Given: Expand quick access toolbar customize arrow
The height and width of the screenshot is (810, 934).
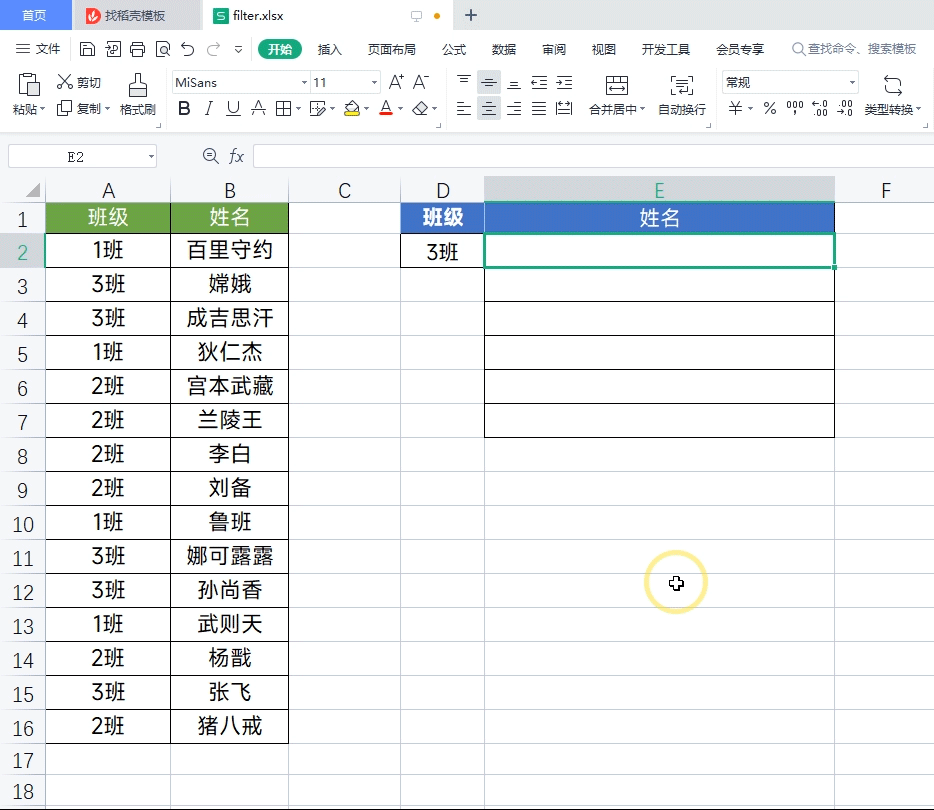Looking at the screenshot, I should pos(238,49).
